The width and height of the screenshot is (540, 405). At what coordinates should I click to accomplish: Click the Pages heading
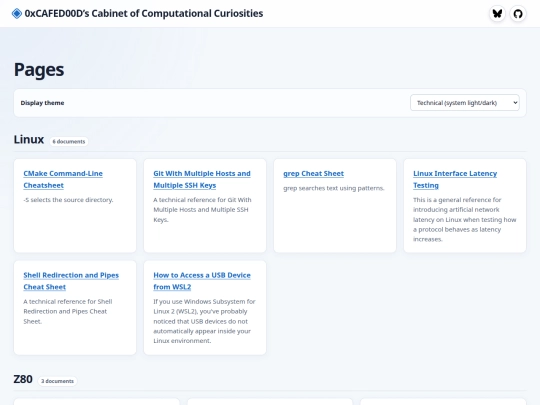(x=39, y=70)
